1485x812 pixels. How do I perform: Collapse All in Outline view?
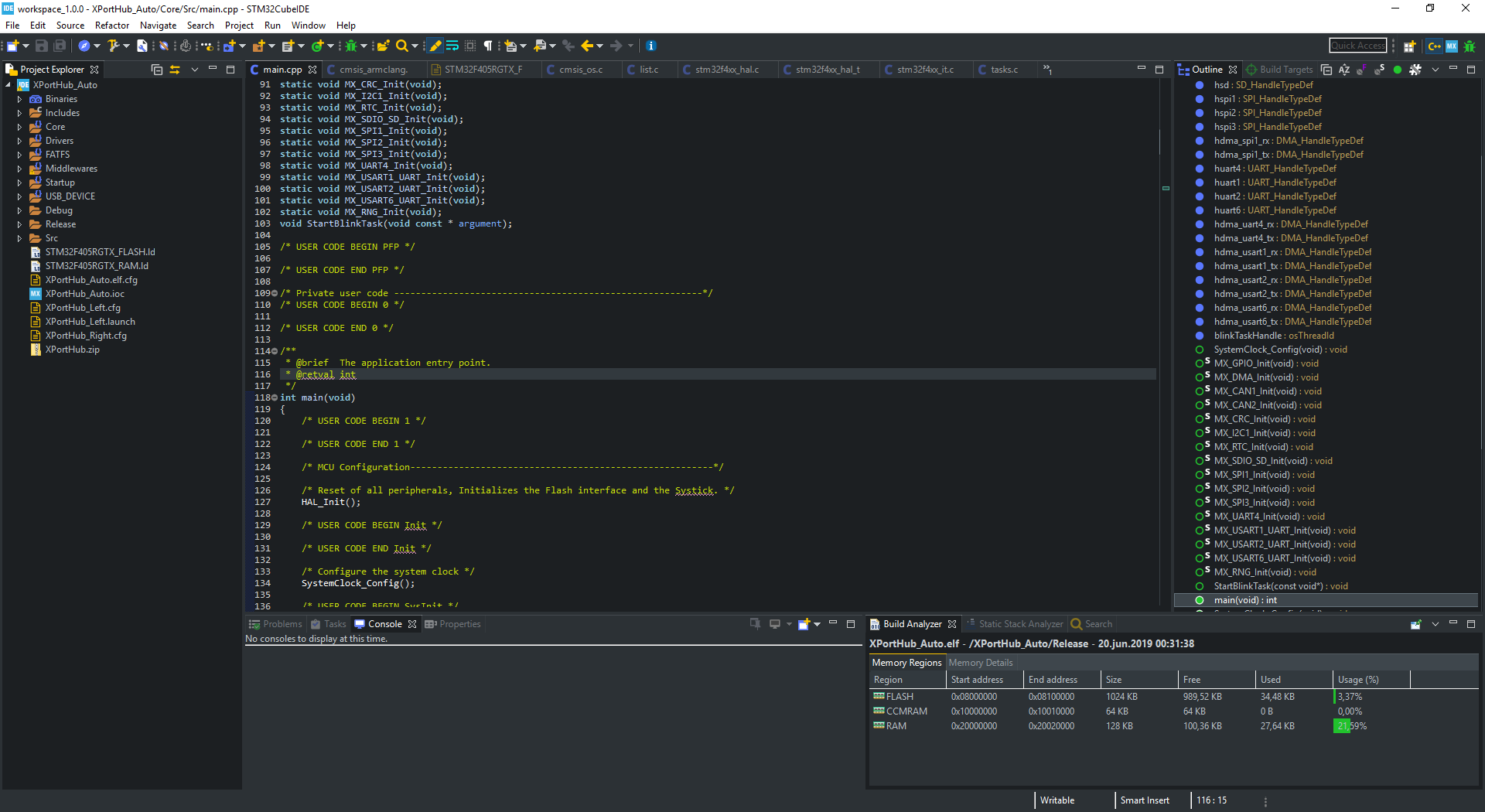[1326, 70]
